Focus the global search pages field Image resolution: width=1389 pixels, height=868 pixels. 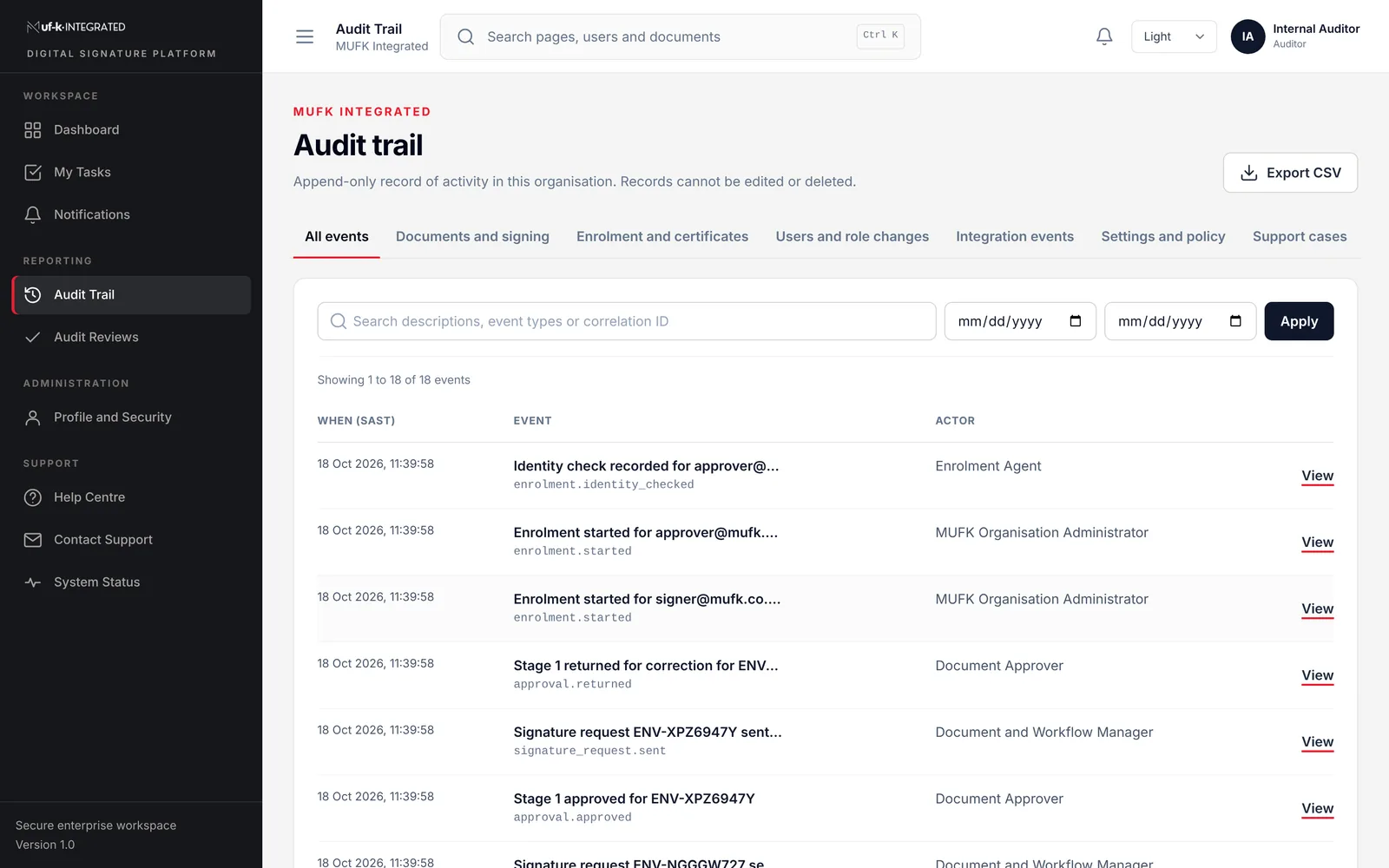(x=680, y=36)
